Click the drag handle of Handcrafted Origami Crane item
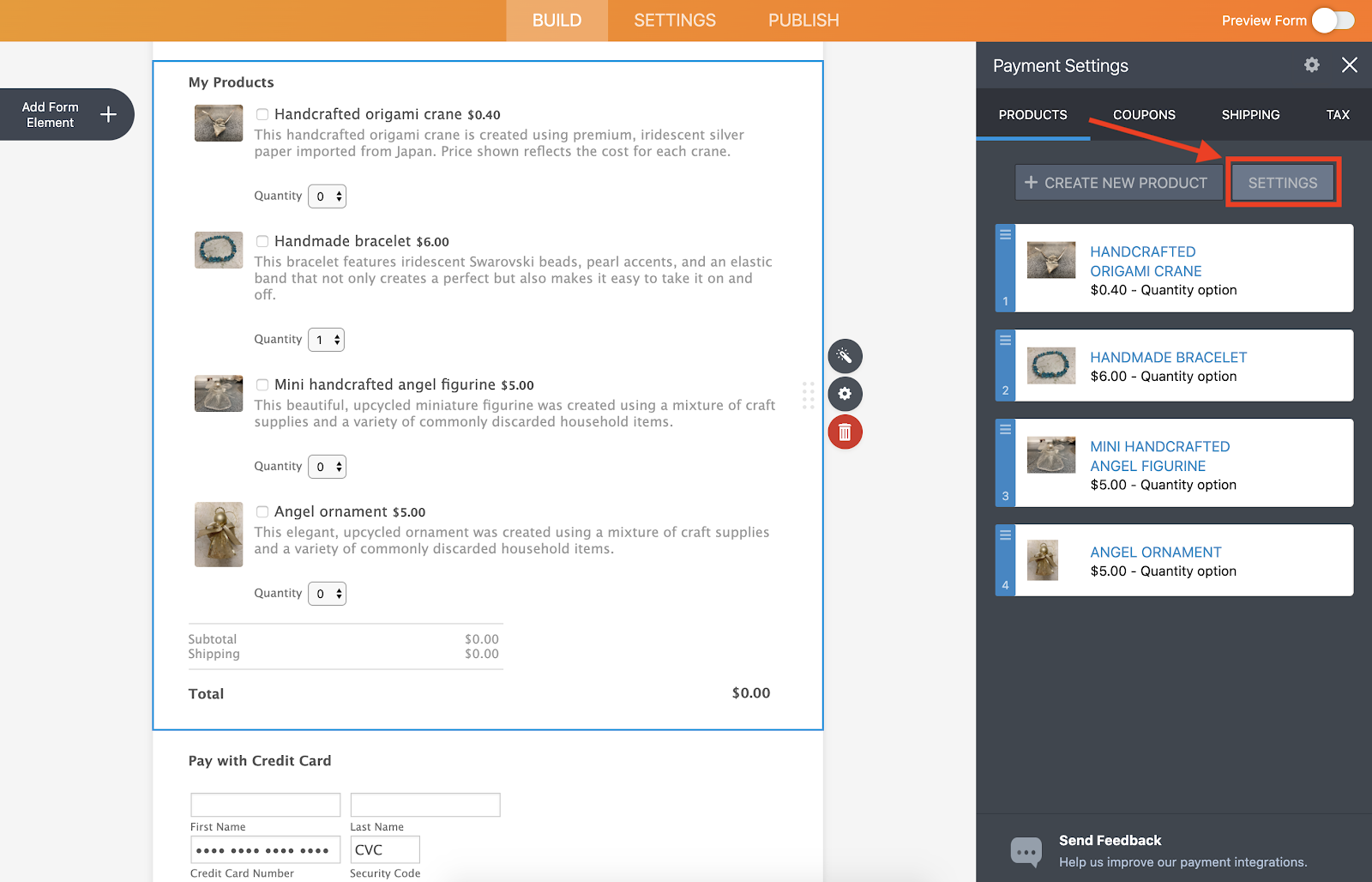The width and height of the screenshot is (1372, 882). pos(1005,234)
